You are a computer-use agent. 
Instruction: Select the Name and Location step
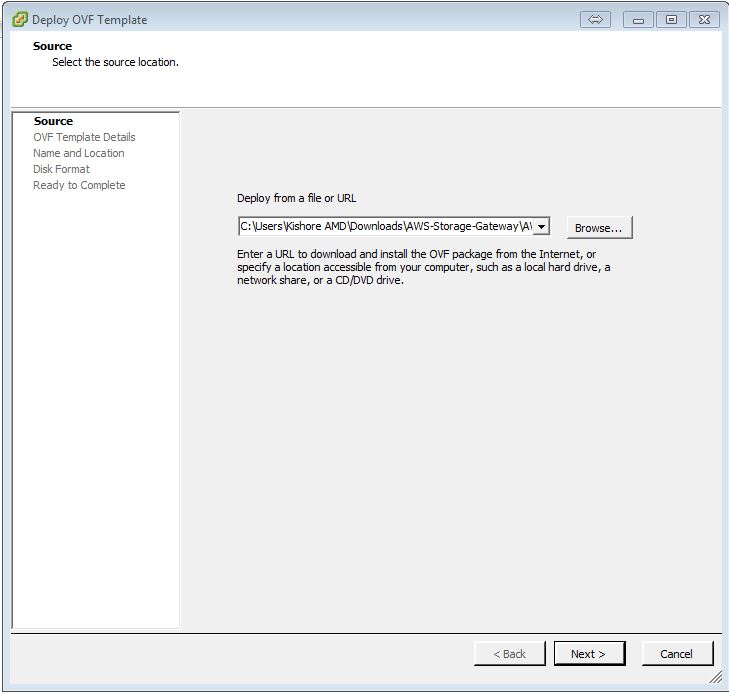point(78,153)
